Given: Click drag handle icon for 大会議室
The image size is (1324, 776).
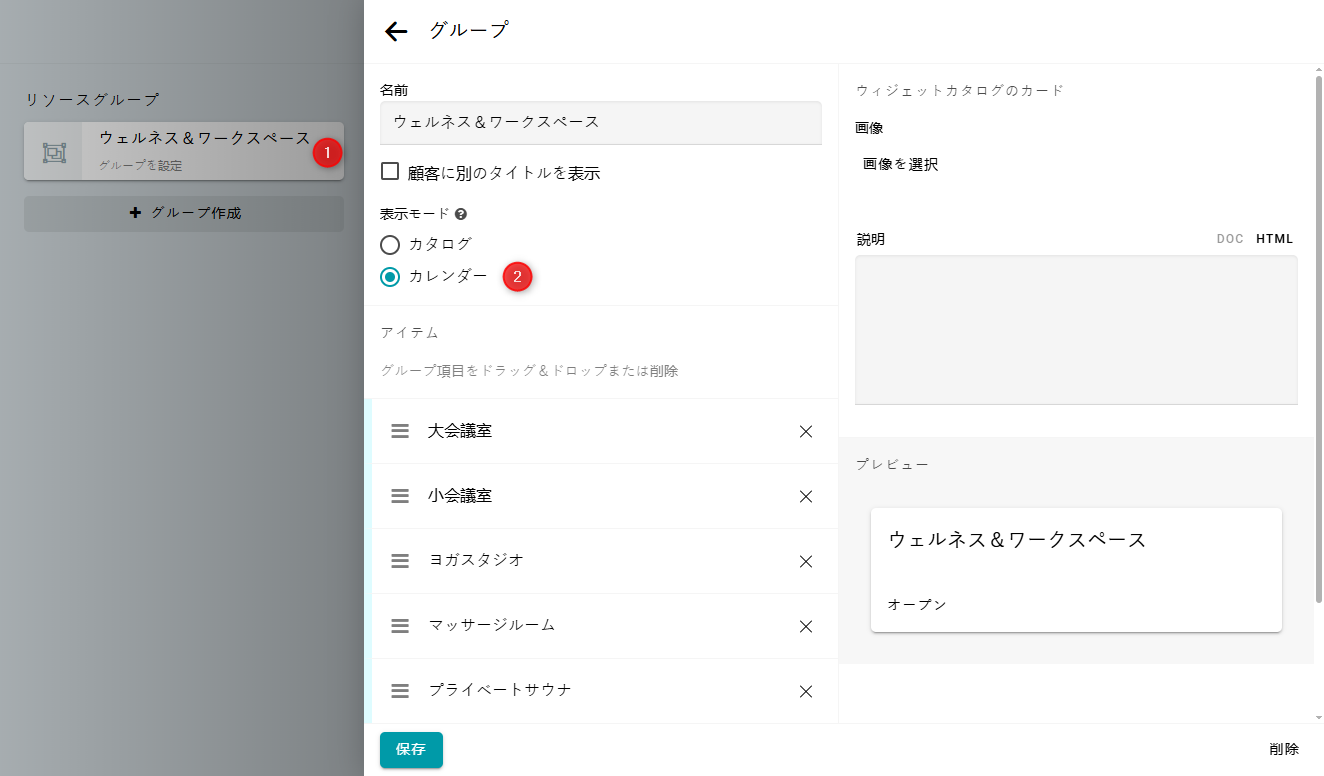Looking at the screenshot, I should (x=400, y=431).
